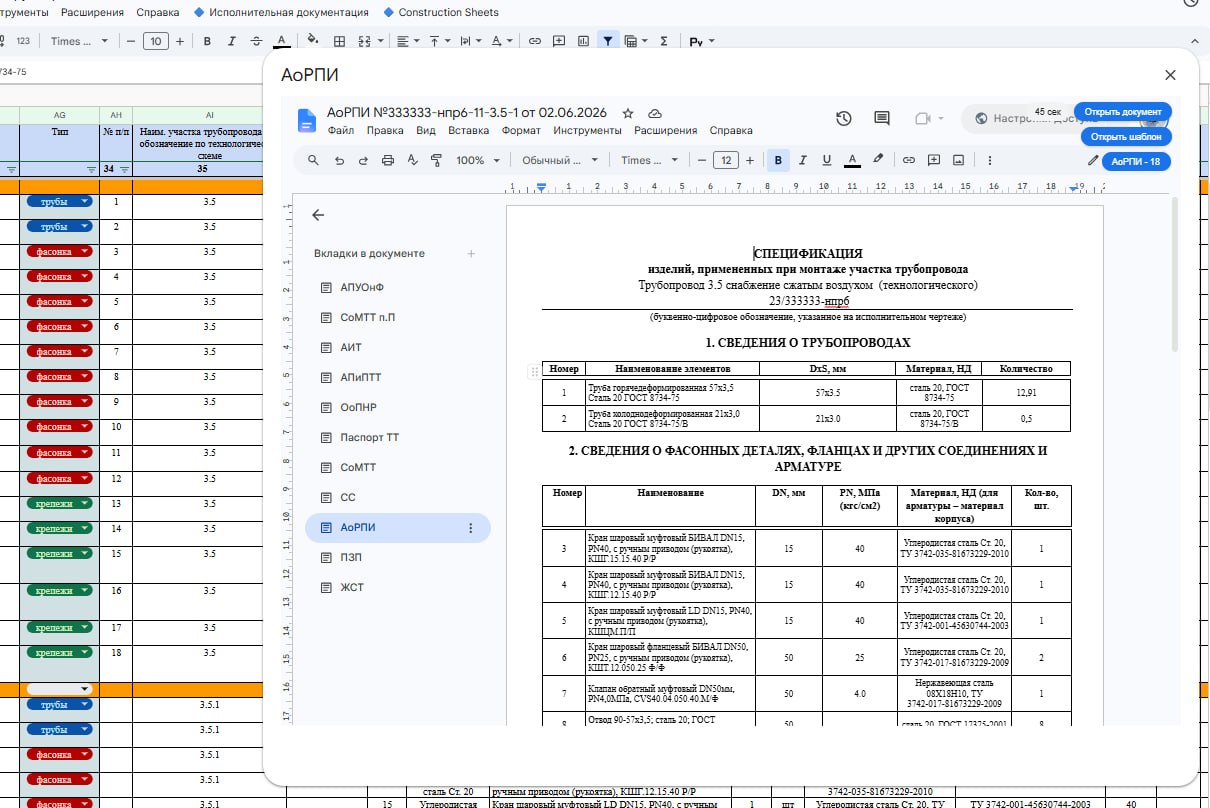Screen dimensions: 1210x808
Task: Open the Вставка menu in Docs
Action: click(468, 130)
